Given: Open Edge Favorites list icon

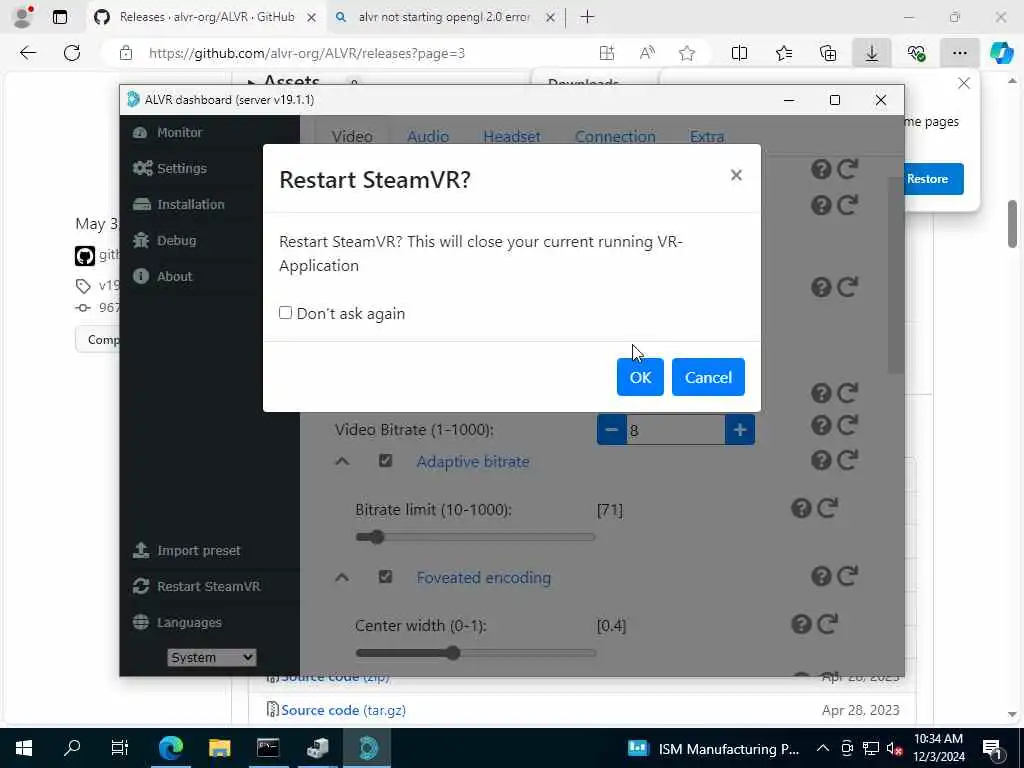Looking at the screenshot, I should (x=784, y=54).
